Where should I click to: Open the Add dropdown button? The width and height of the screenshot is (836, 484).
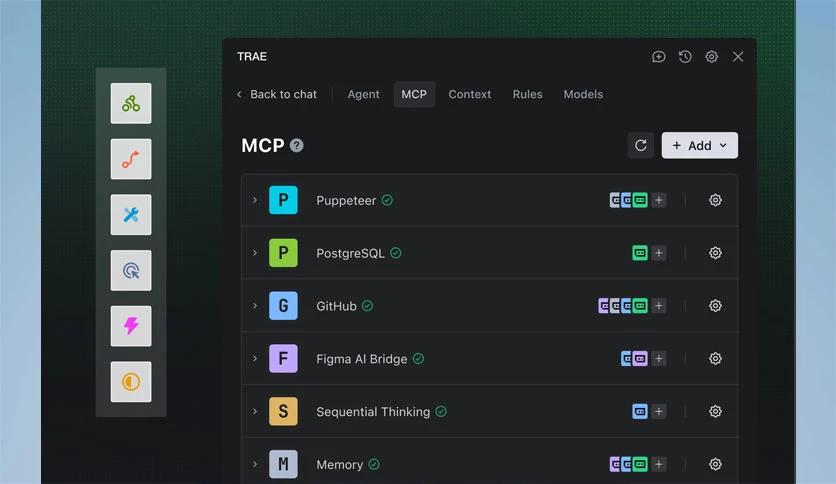point(700,146)
